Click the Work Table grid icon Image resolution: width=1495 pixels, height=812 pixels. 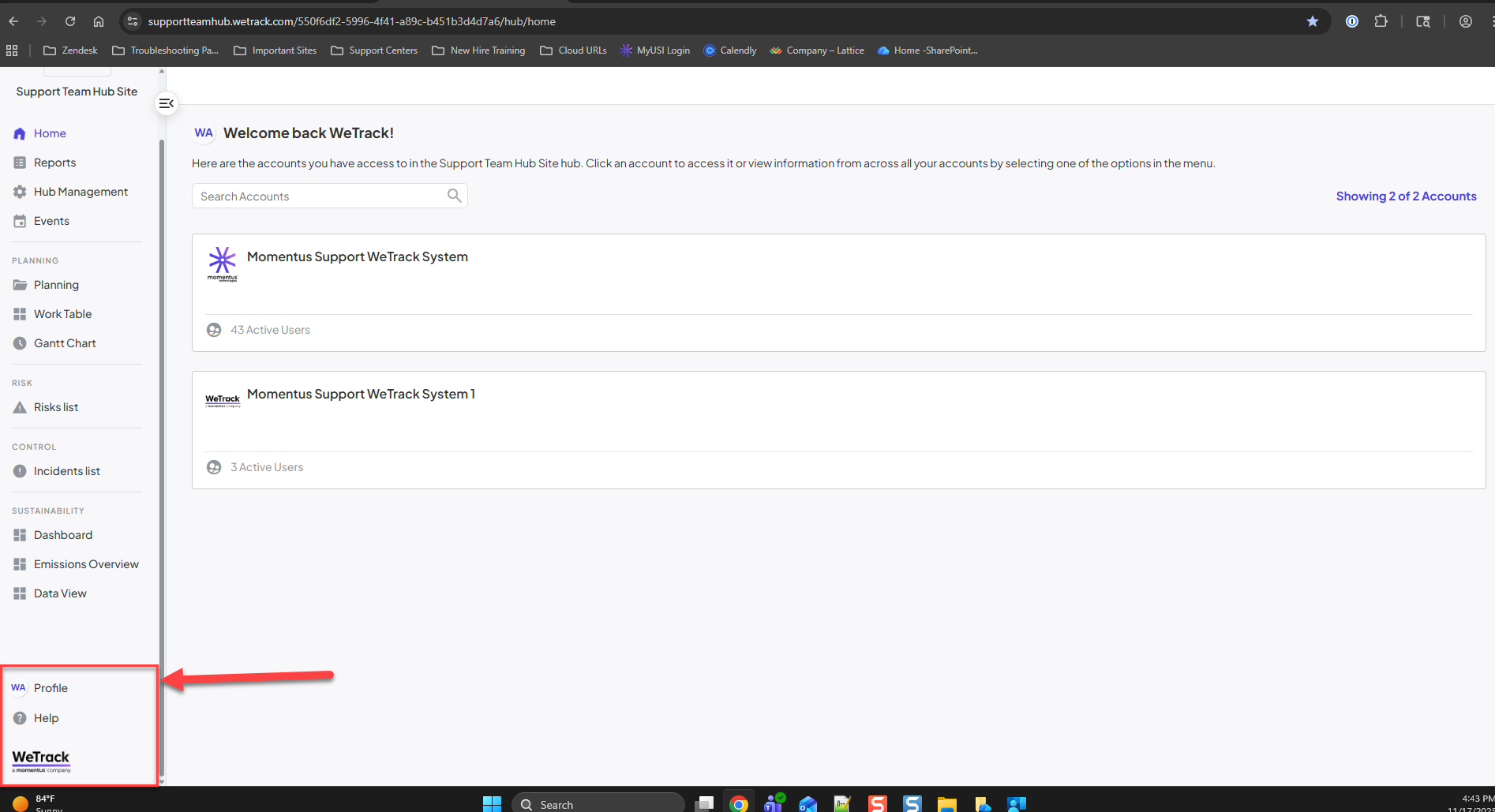(20, 314)
